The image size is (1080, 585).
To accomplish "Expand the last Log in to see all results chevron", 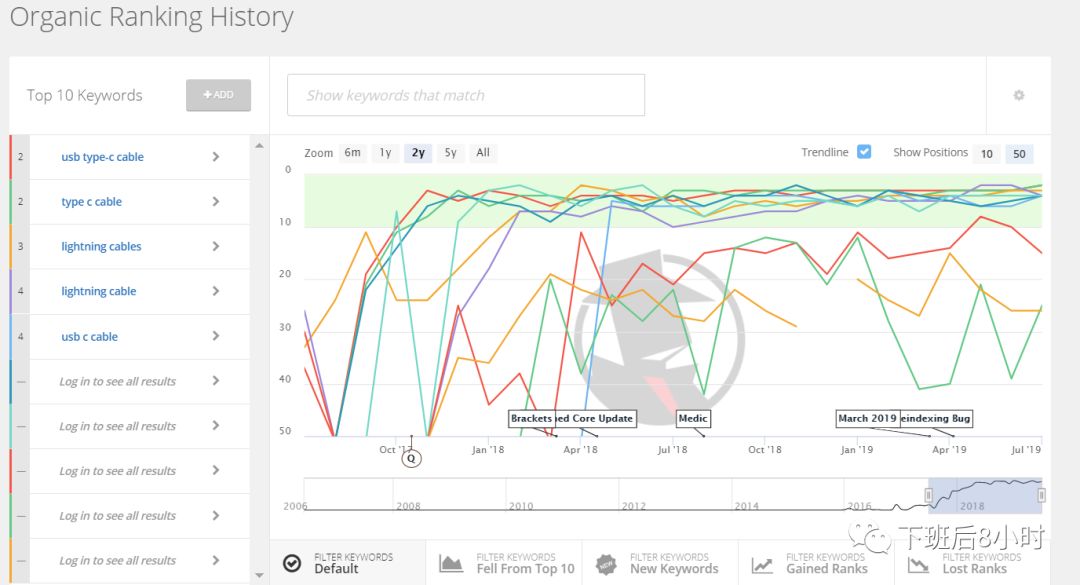I will 216,560.
